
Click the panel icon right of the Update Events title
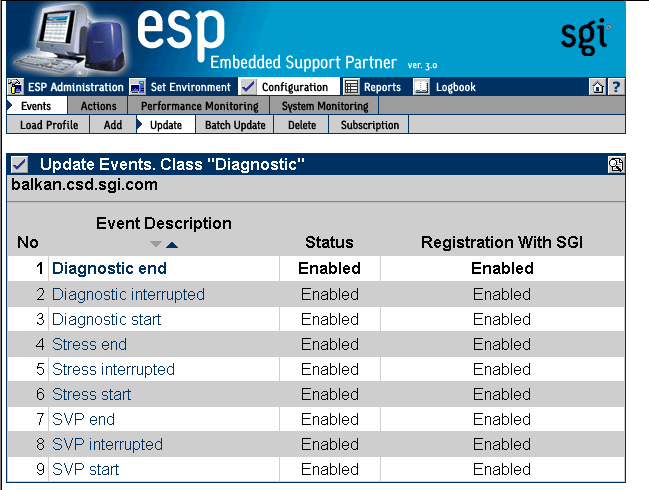tap(615, 165)
